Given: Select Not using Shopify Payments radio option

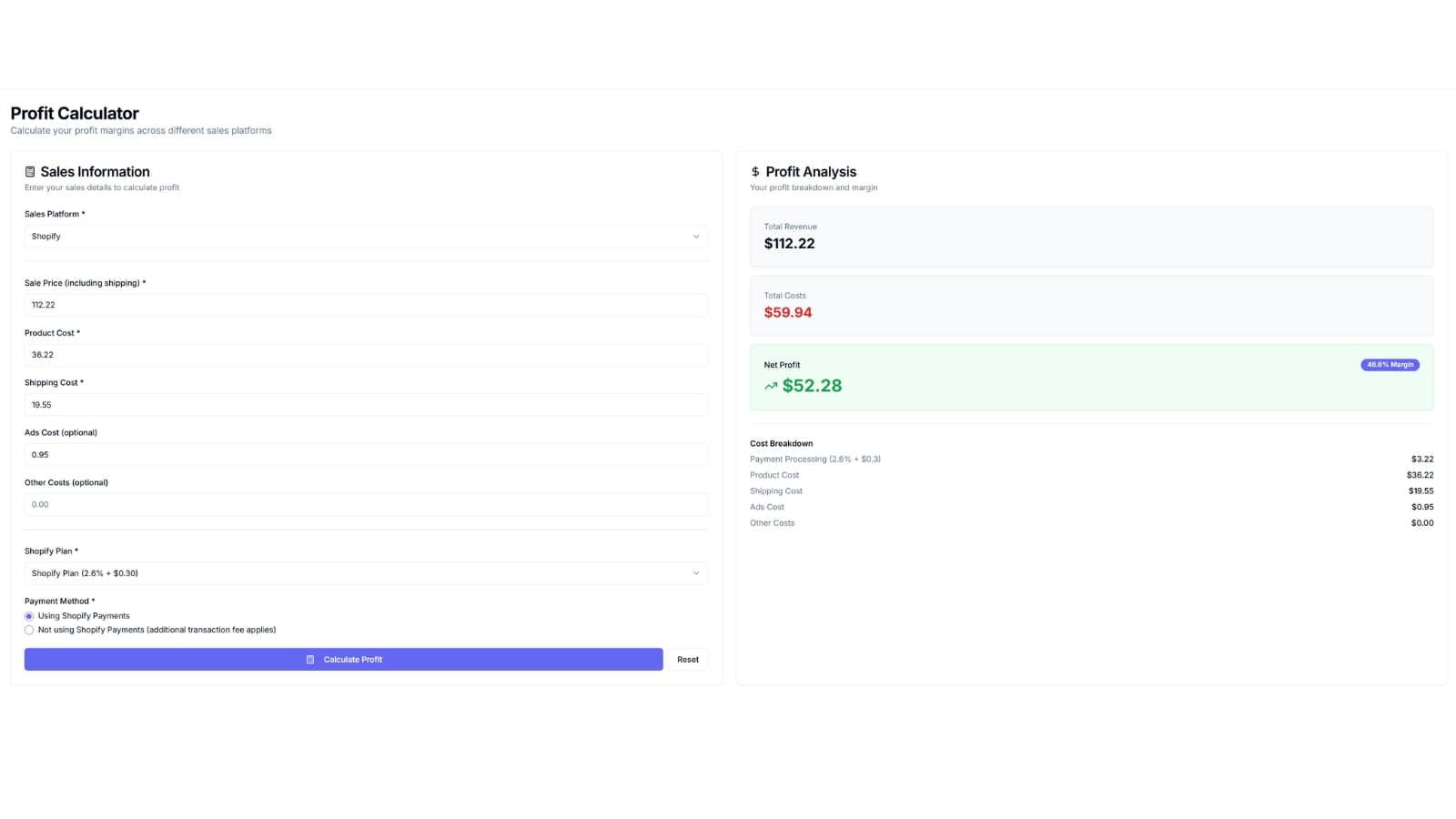Looking at the screenshot, I should point(29,630).
